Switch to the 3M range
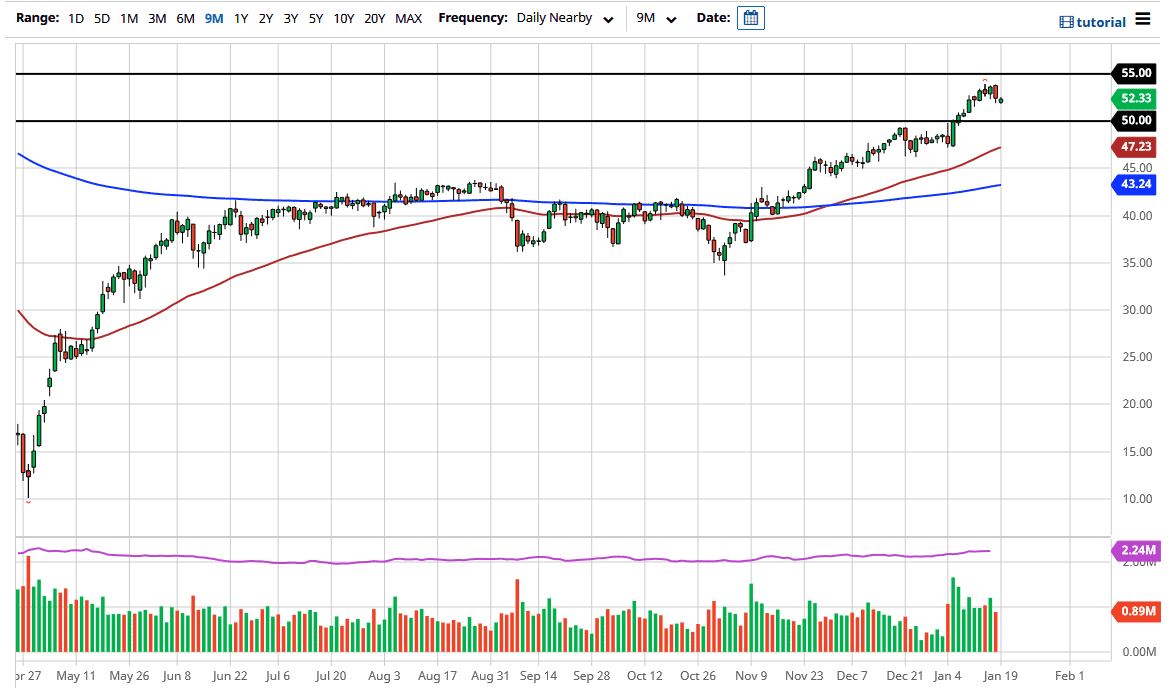Image resolution: width=1171 pixels, height=698 pixels. tap(156, 18)
